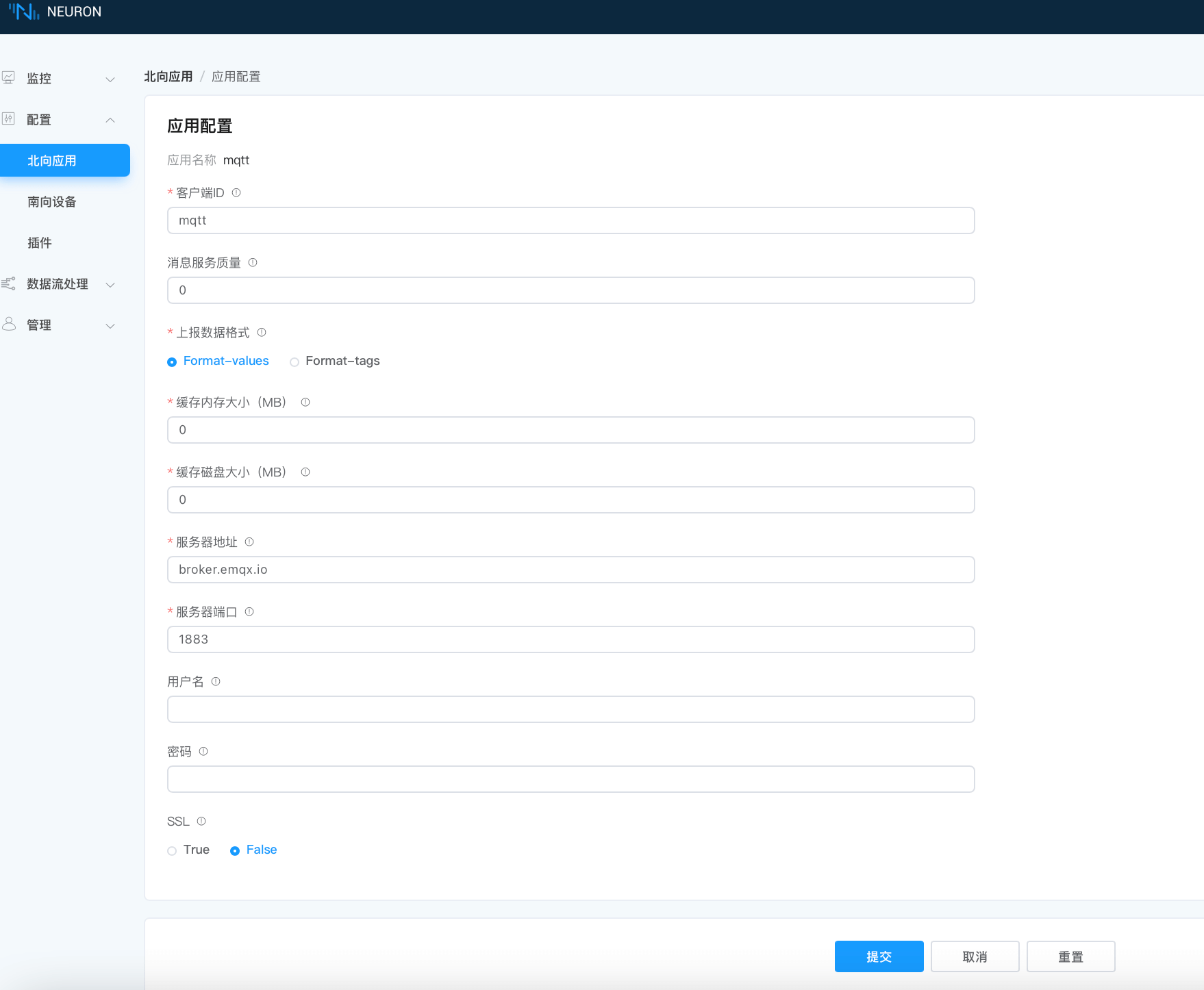The image size is (1204, 990).
Task: Switch to the 插件 menu item
Action: click(40, 242)
